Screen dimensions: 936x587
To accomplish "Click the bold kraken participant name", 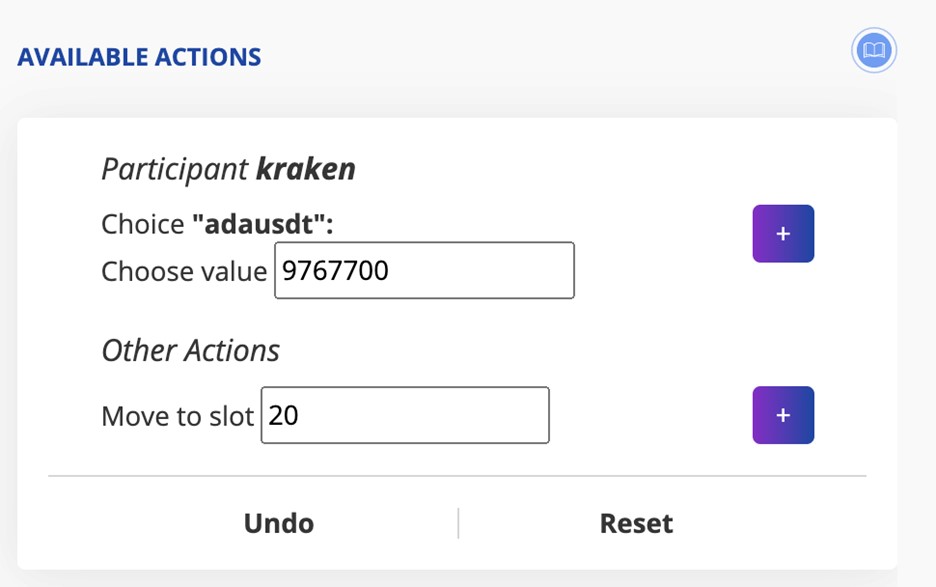I will click(306, 169).
